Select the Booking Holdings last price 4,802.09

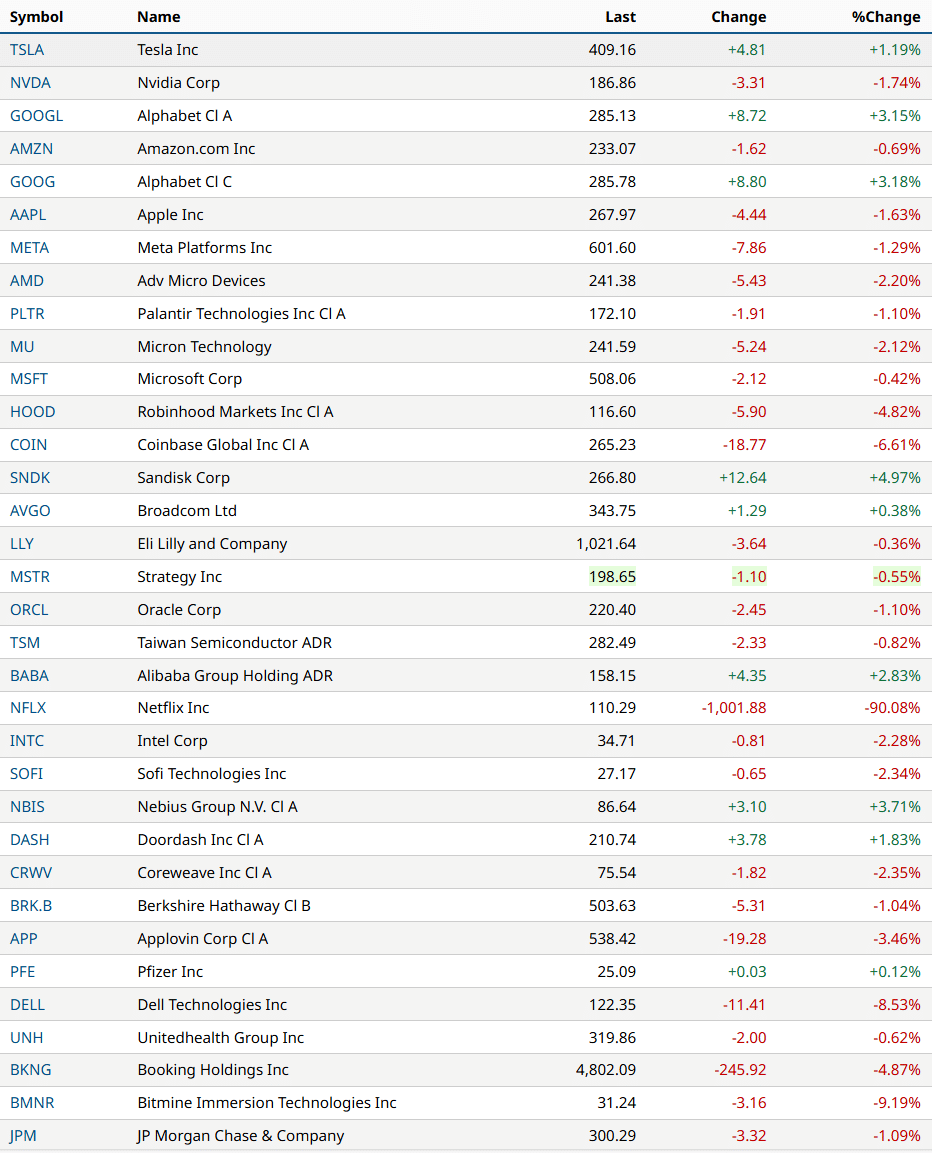click(x=605, y=1070)
